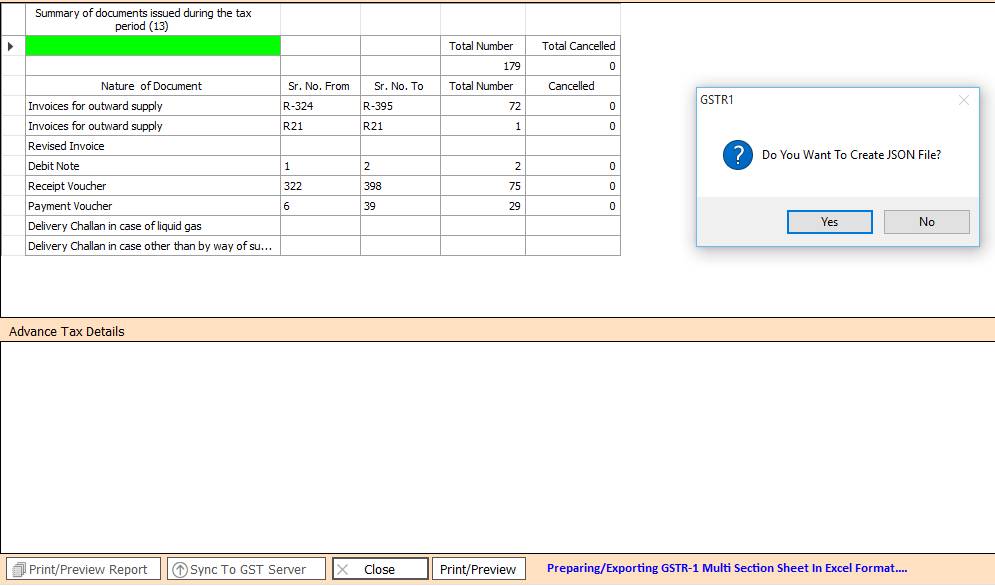
Task: Click the Nature of Document header
Action: pos(152,86)
